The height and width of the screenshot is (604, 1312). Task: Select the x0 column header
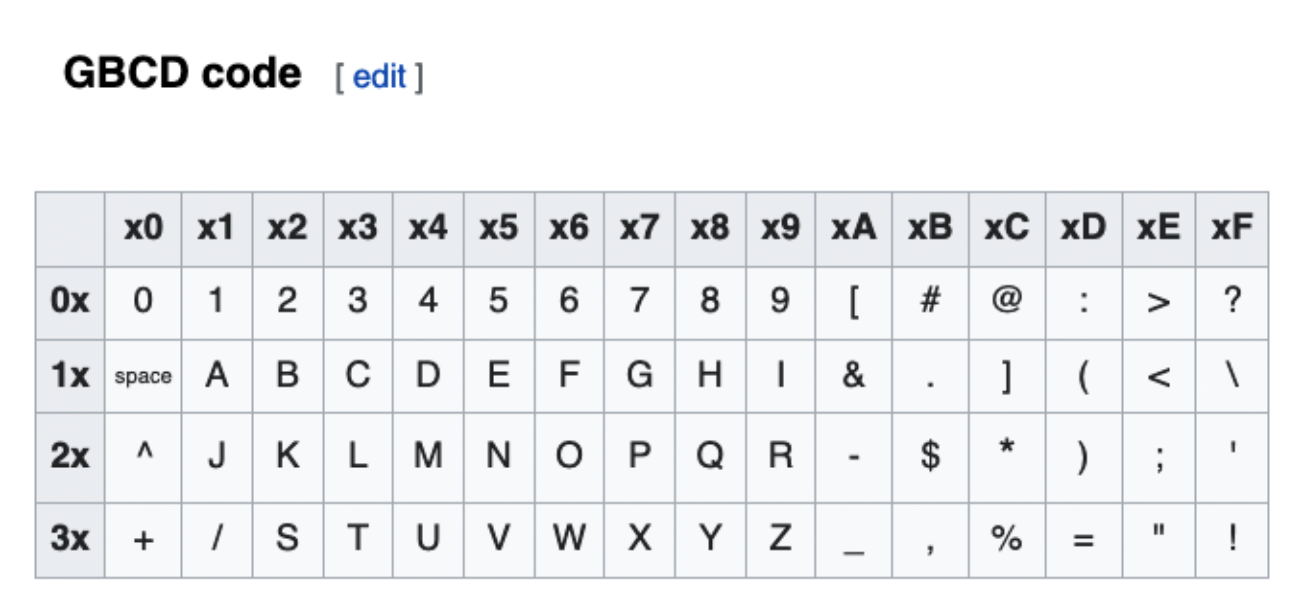pyautogui.click(x=143, y=229)
